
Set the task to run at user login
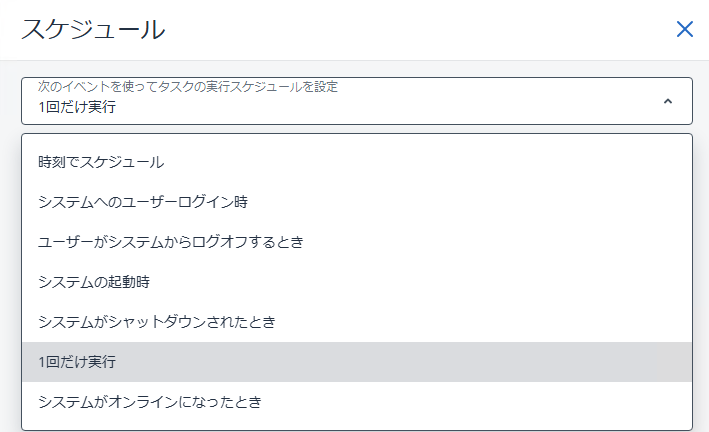click(x=143, y=201)
